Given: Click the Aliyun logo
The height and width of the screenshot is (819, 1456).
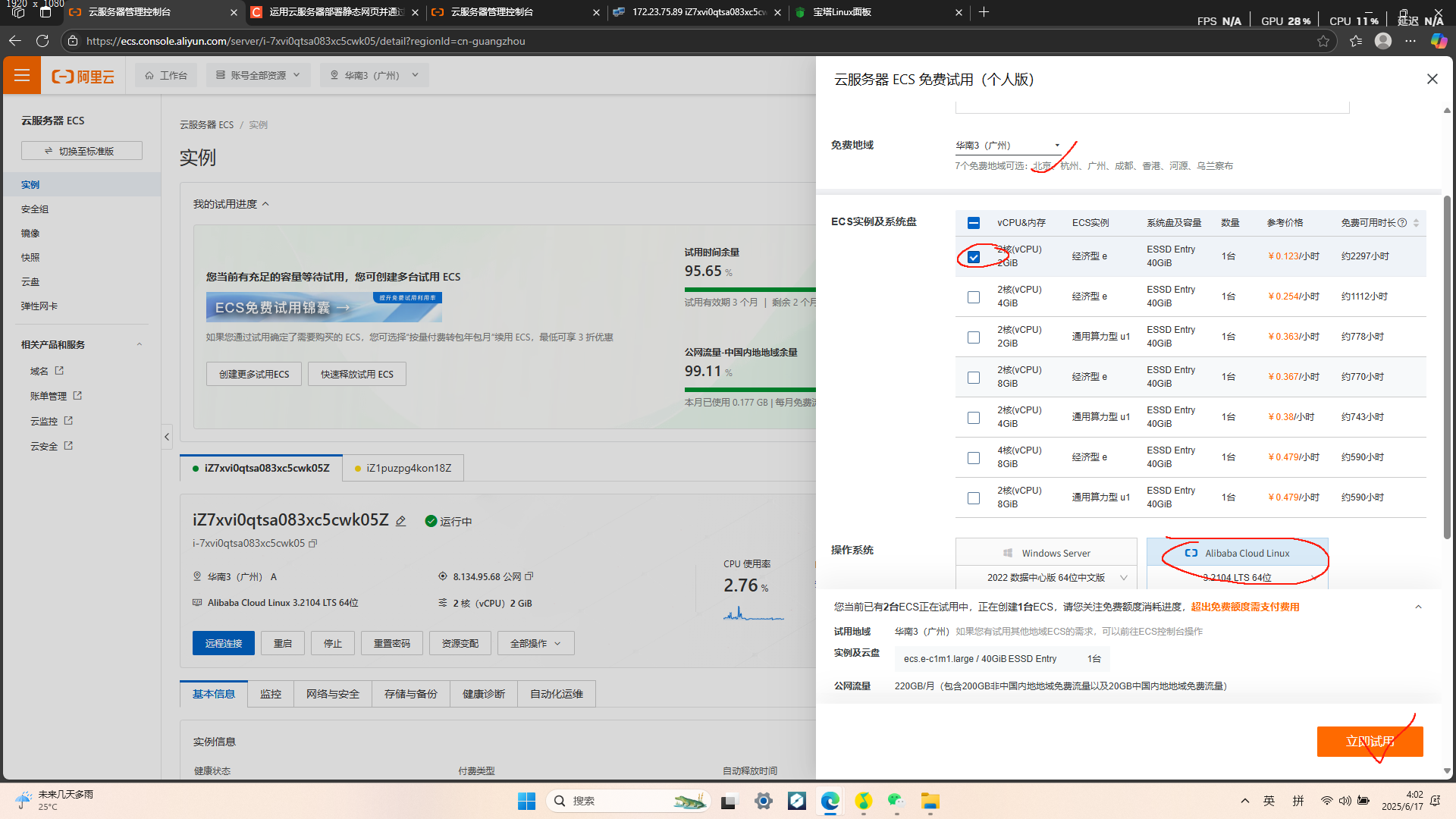Looking at the screenshot, I should tap(83, 77).
